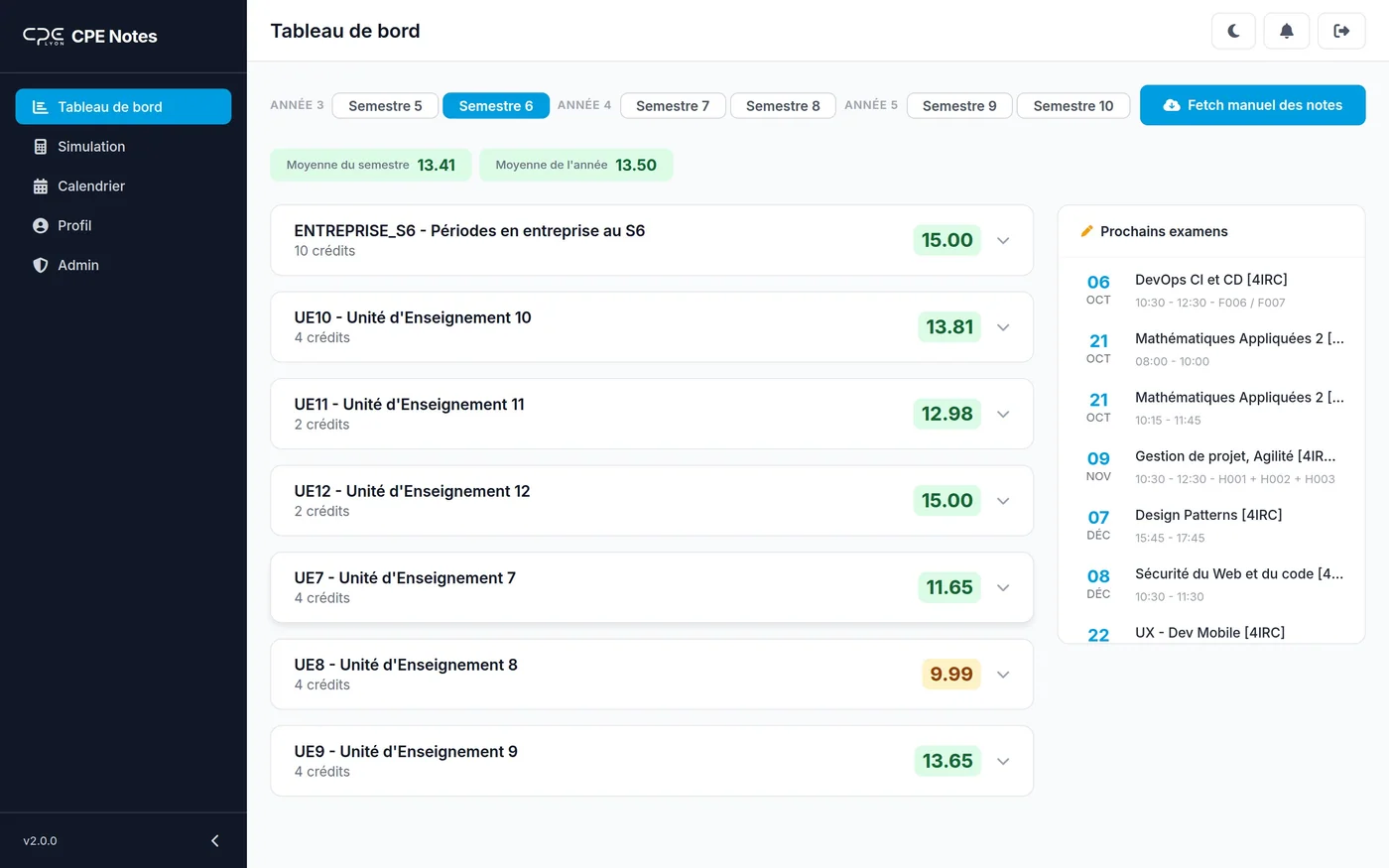Screen dimensions: 1389x868
Task: Open notifications via the bell icon
Action: click(x=1287, y=31)
